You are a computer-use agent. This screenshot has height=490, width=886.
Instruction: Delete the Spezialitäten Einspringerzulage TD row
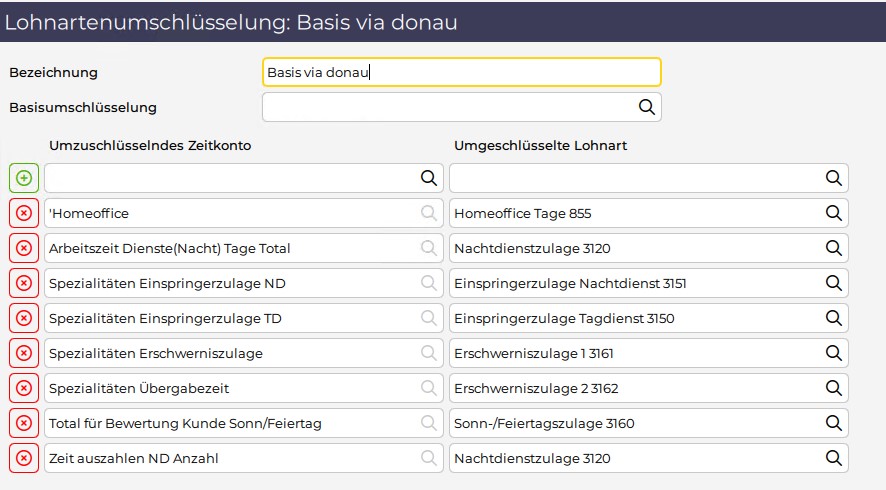pyautogui.click(x=24, y=318)
